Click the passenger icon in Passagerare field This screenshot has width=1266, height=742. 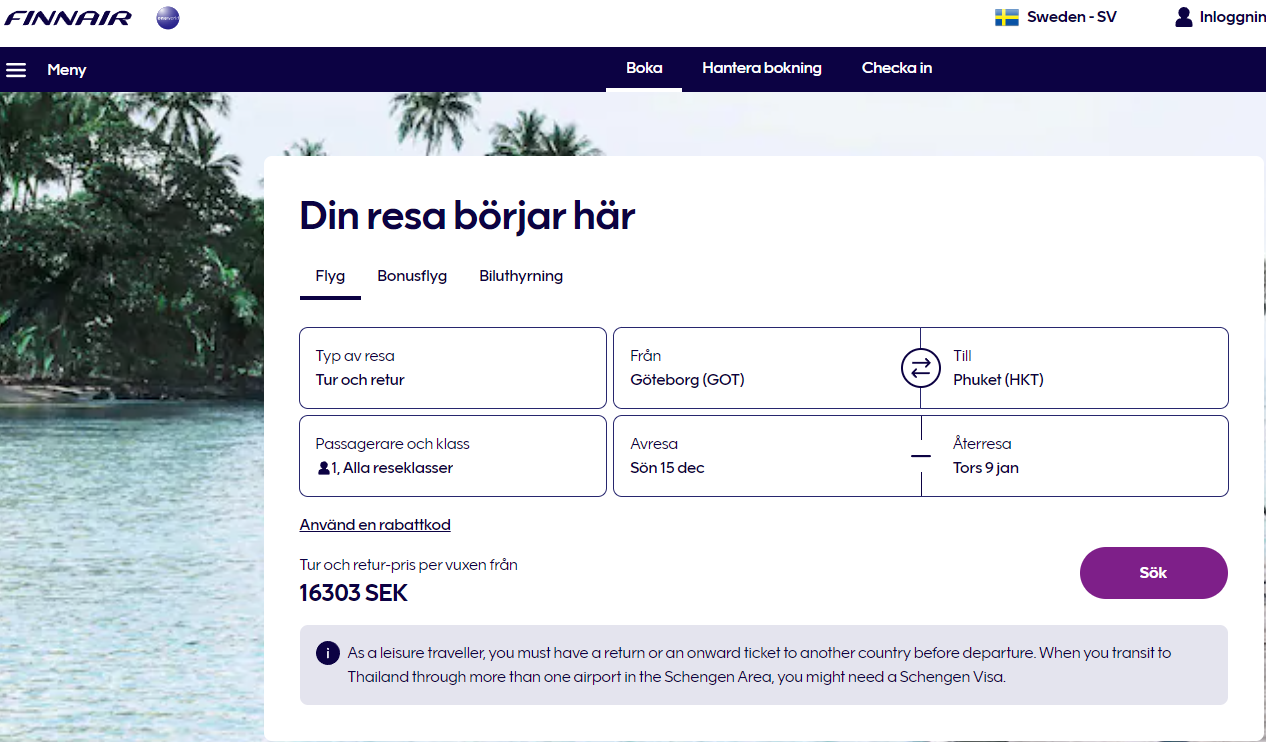(323, 468)
